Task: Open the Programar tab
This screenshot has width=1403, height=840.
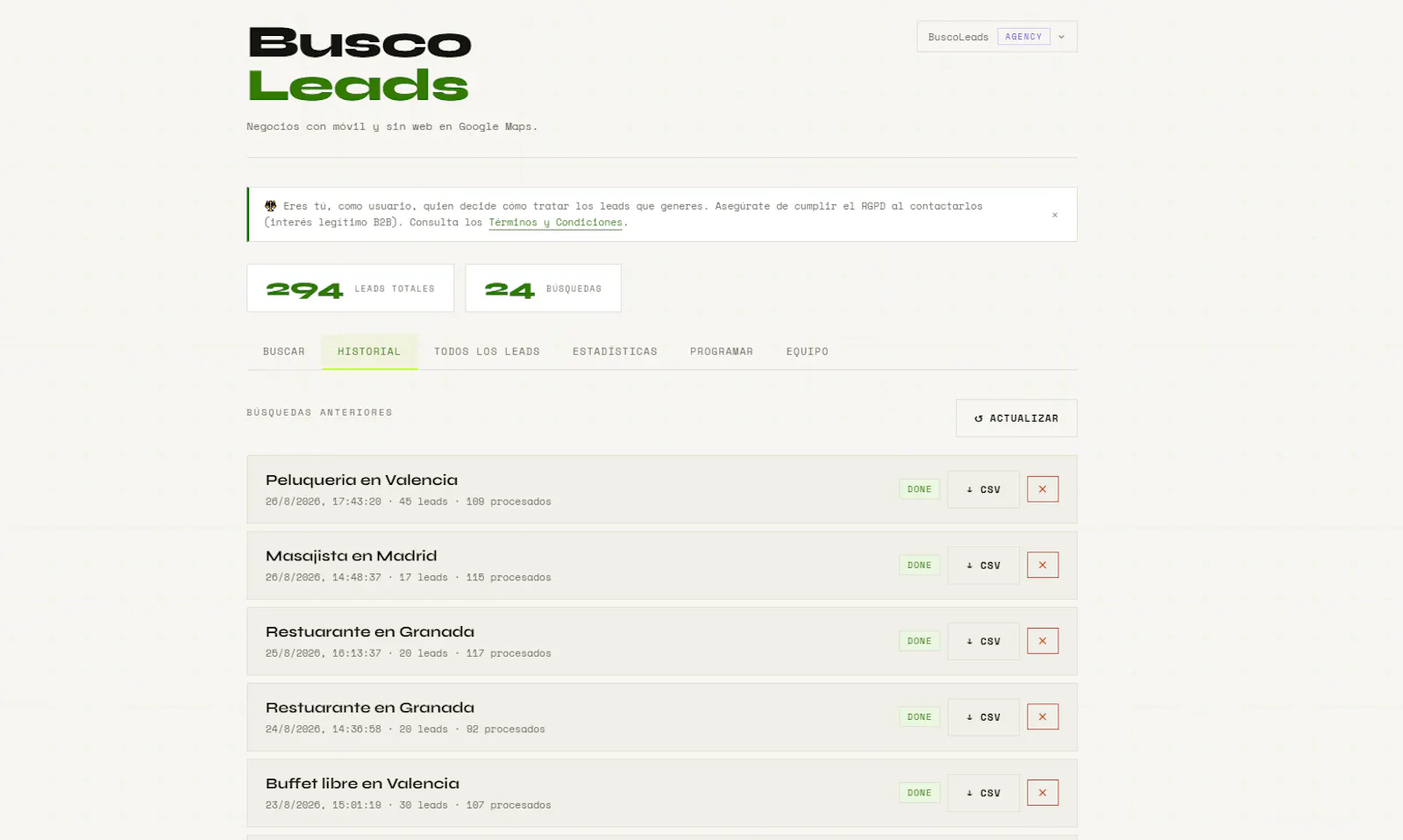Action: click(722, 352)
